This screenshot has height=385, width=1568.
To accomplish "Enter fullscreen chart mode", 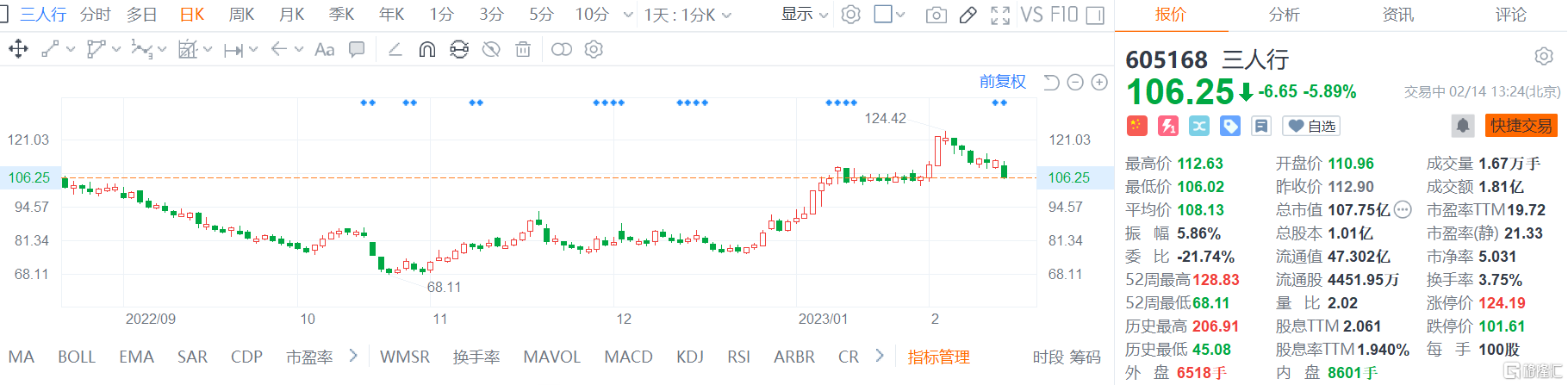I will click(x=1000, y=16).
